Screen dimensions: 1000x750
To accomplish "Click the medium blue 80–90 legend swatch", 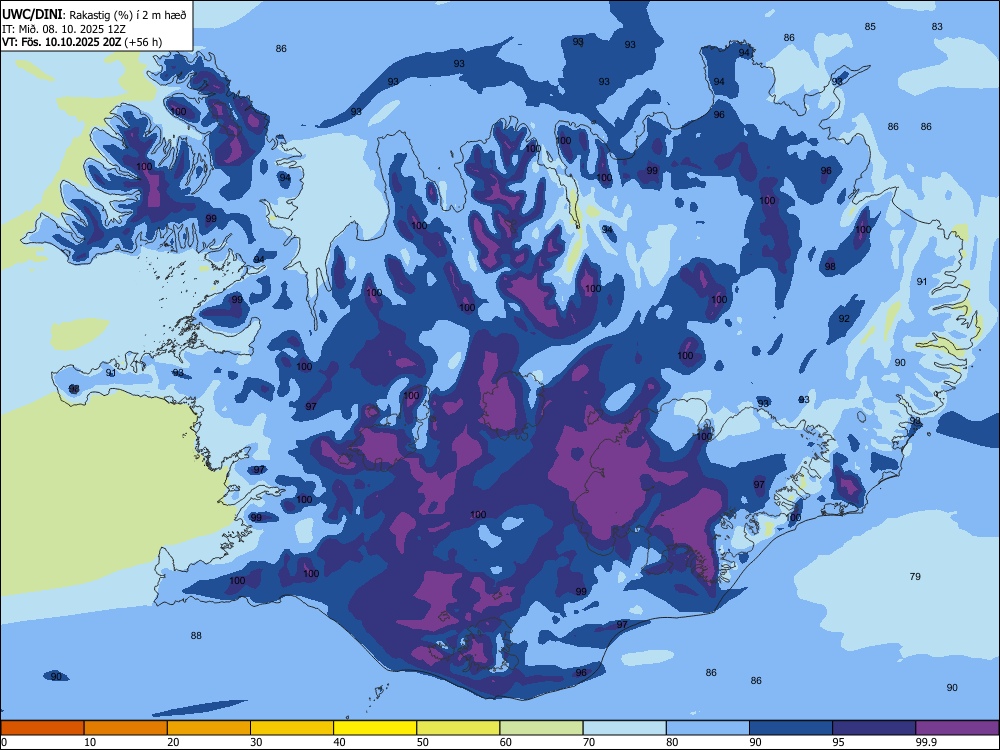I will point(708,728).
